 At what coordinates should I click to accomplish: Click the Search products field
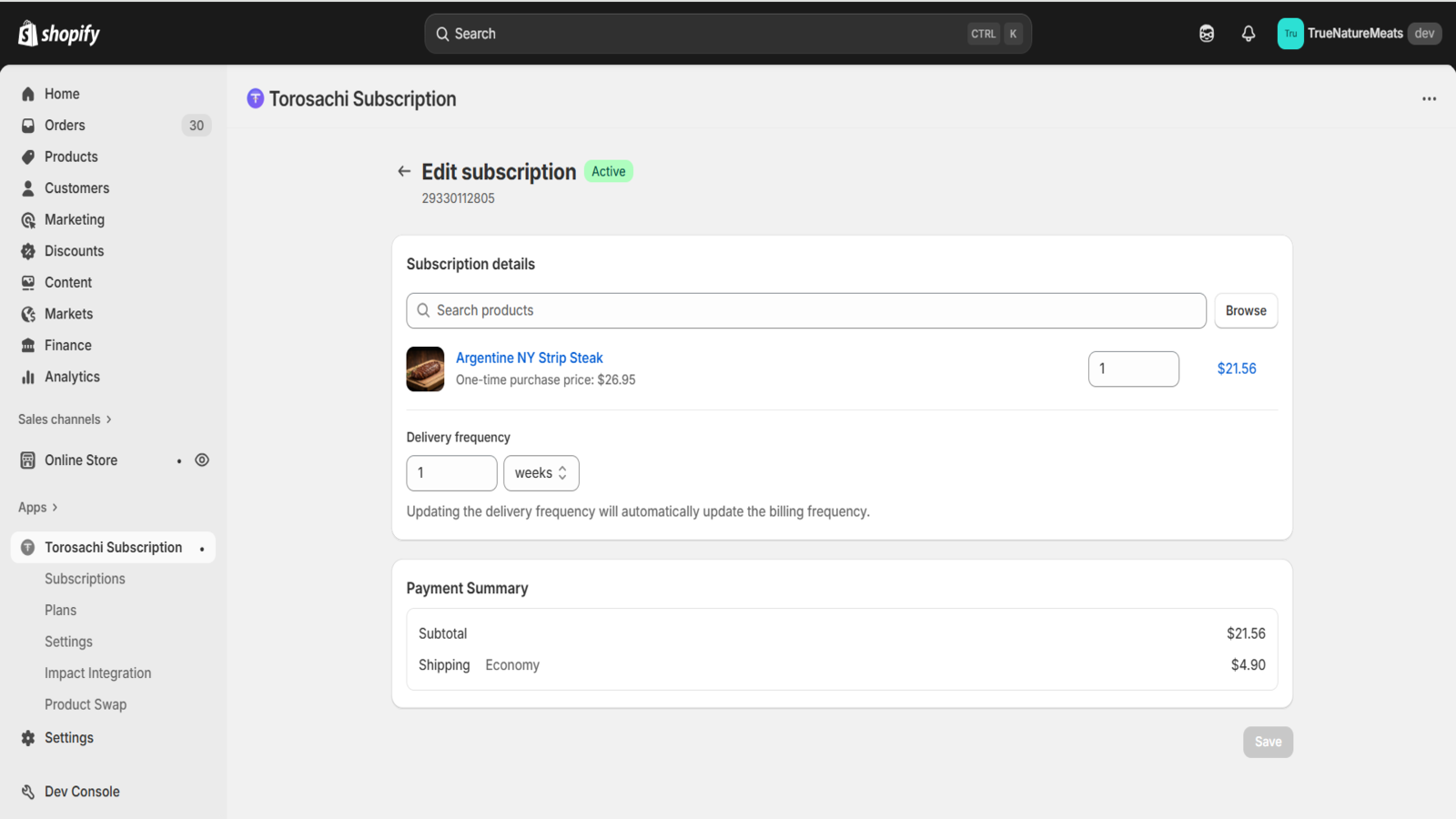tap(806, 310)
